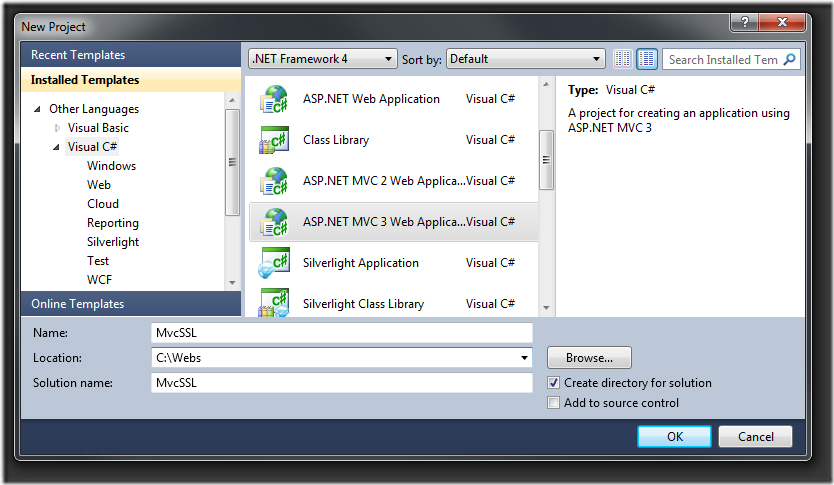The width and height of the screenshot is (834, 485).
Task: Click the ASP.NET Web Application template icon
Action: point(274,99)
